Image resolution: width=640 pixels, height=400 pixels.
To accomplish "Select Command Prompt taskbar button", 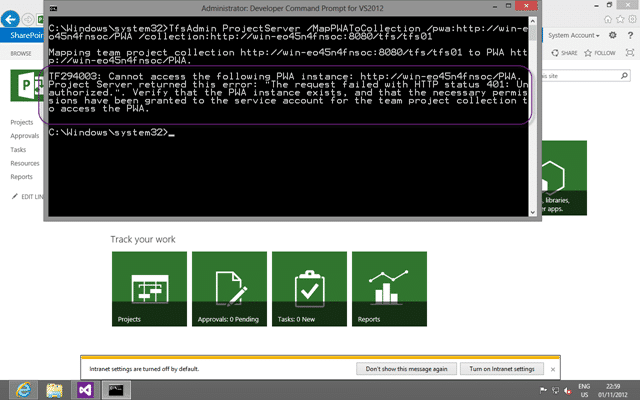I will [x=116, y=390].
